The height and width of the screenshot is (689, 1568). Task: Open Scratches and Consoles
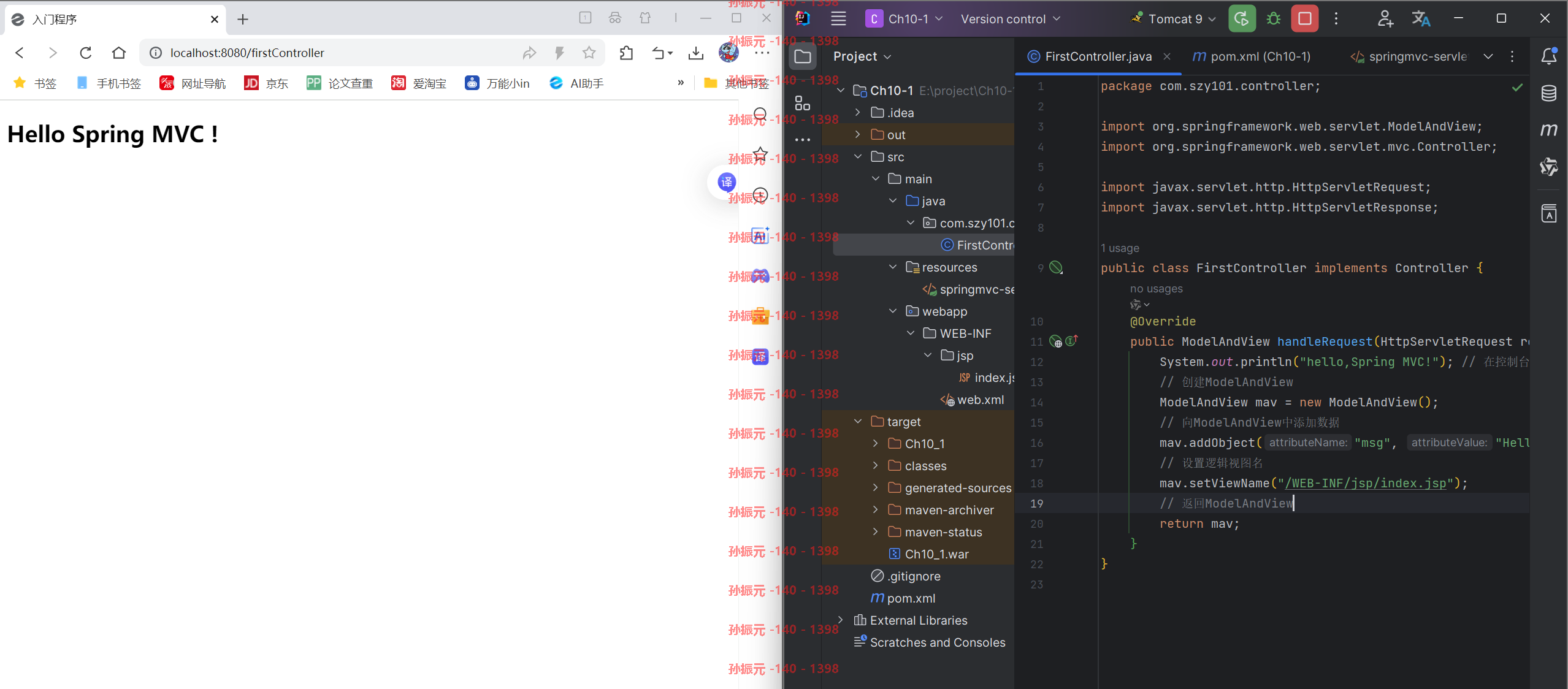[x=930, y=642]
